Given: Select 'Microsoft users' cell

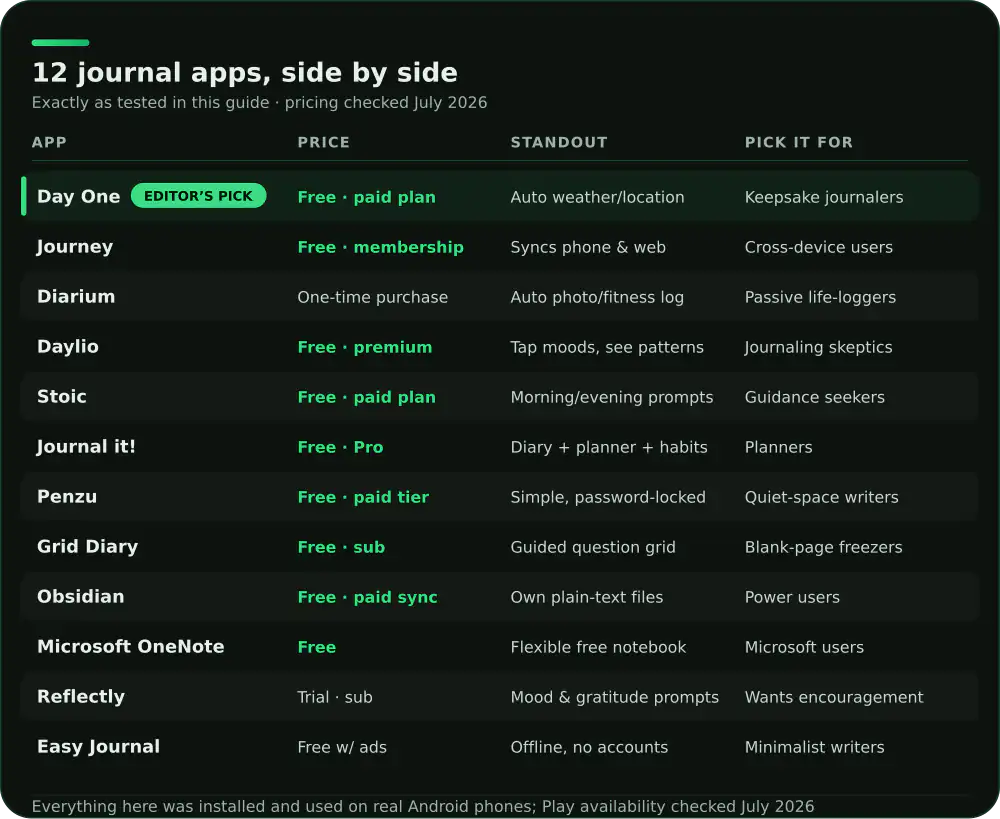Looking at the screenshot, I should 804,647.
